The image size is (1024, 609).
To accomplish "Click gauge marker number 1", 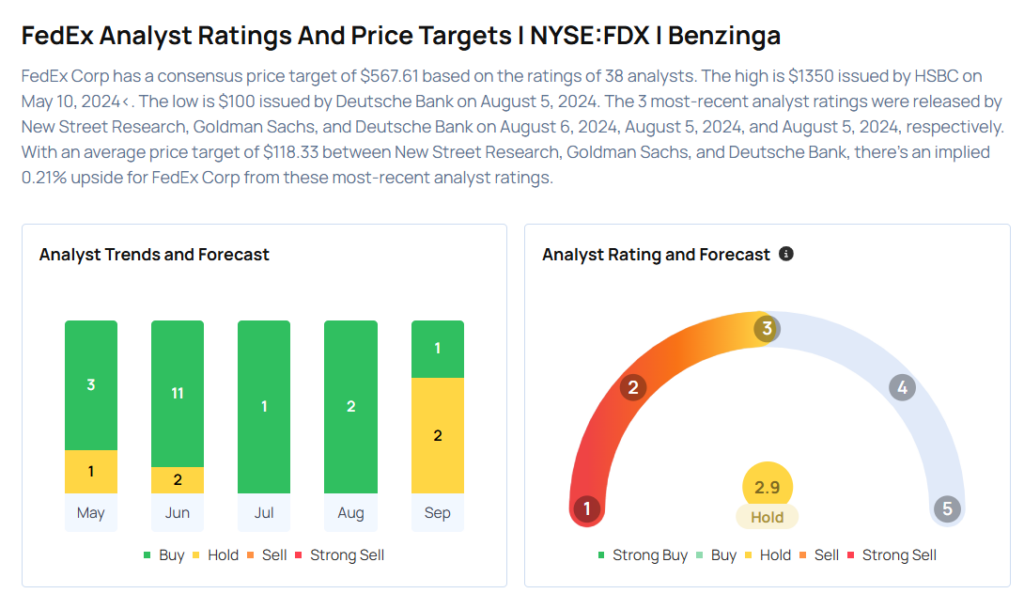I will pyautogui.click(x=587, y=509).
